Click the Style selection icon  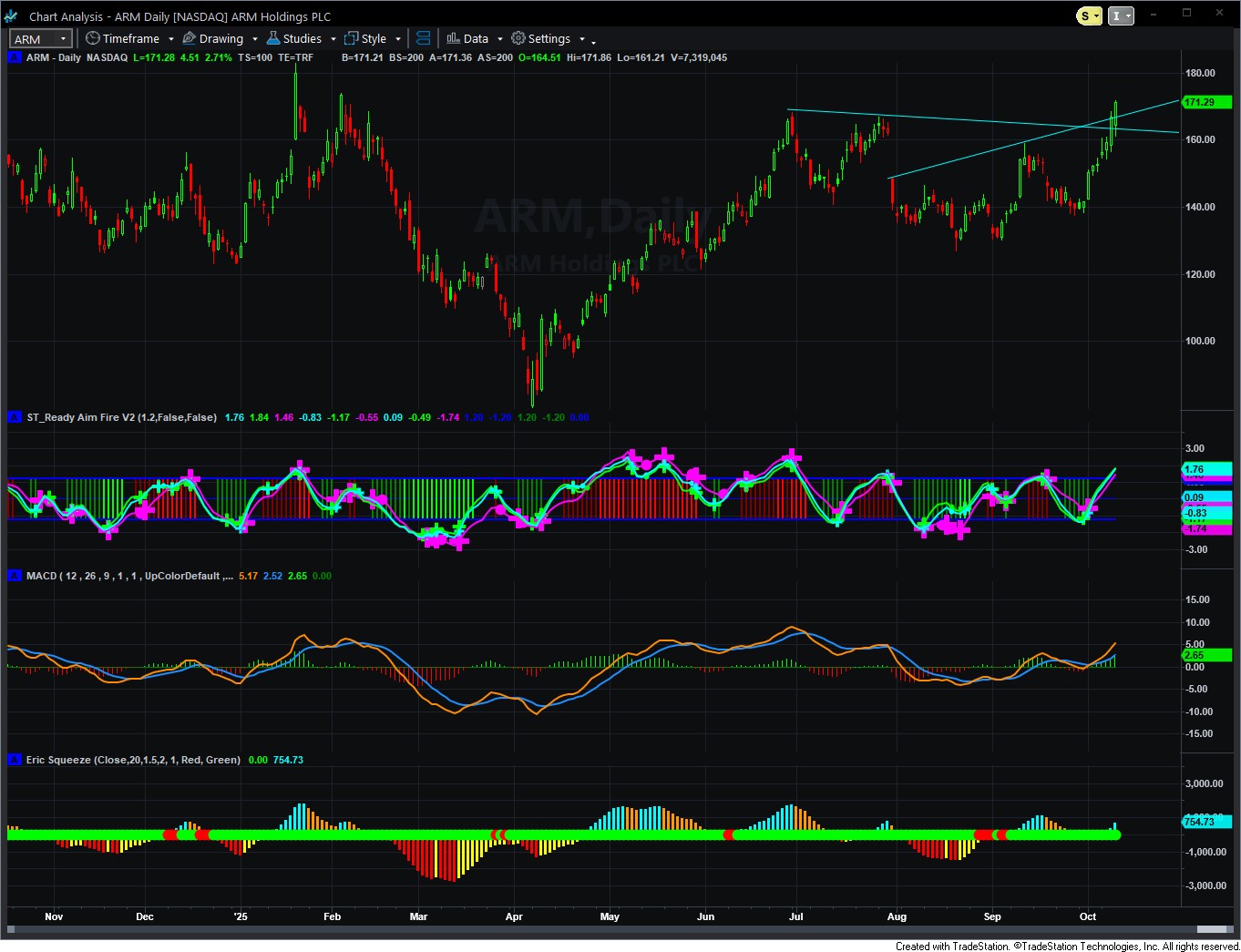point(351,38)
